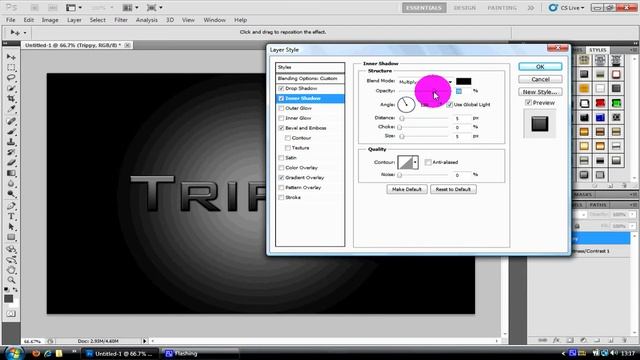
Task: Select the Zoom tool
Action: click(x=11, y=280)
